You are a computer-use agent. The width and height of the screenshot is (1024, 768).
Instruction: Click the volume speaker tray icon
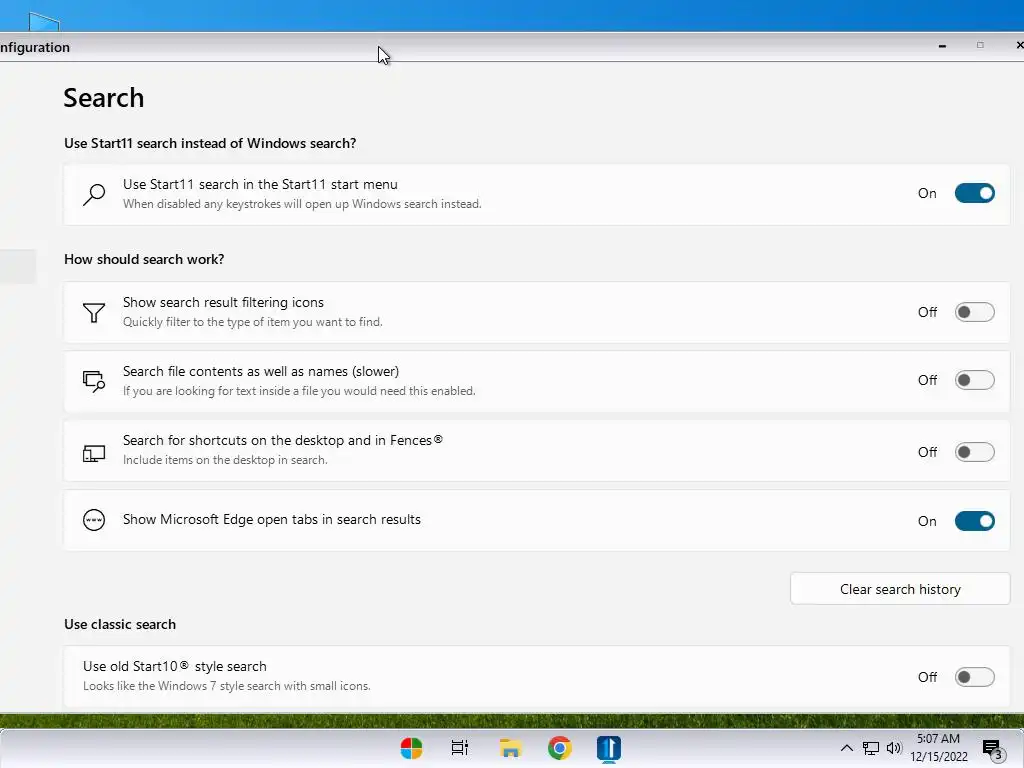click(x=894, y=748)
